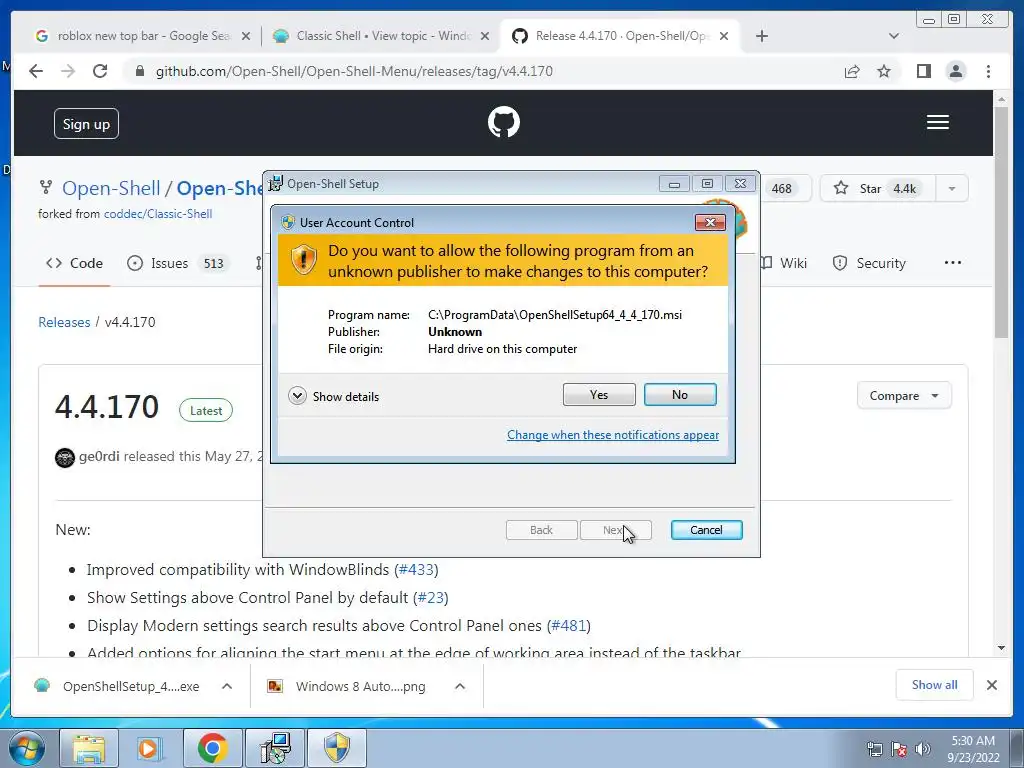Star the Open-Shell repository

pyautogui.click(x=877, y=189)
